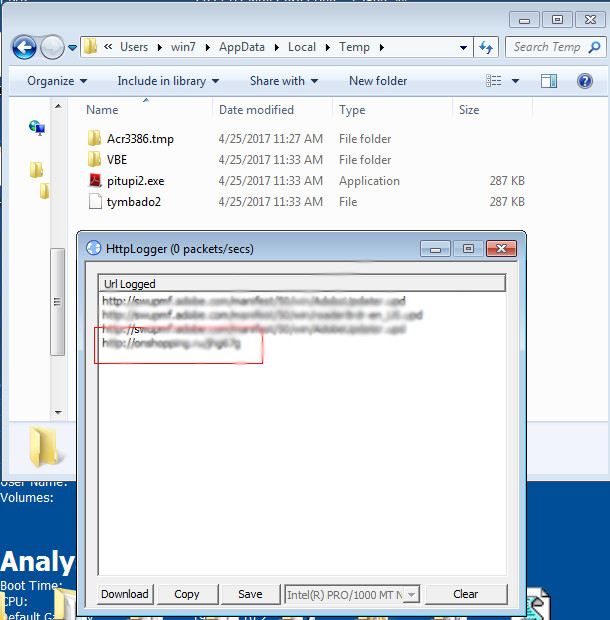Expand the Include in library menu
Screen dimensions: 610x620
(x=167, y=81)
